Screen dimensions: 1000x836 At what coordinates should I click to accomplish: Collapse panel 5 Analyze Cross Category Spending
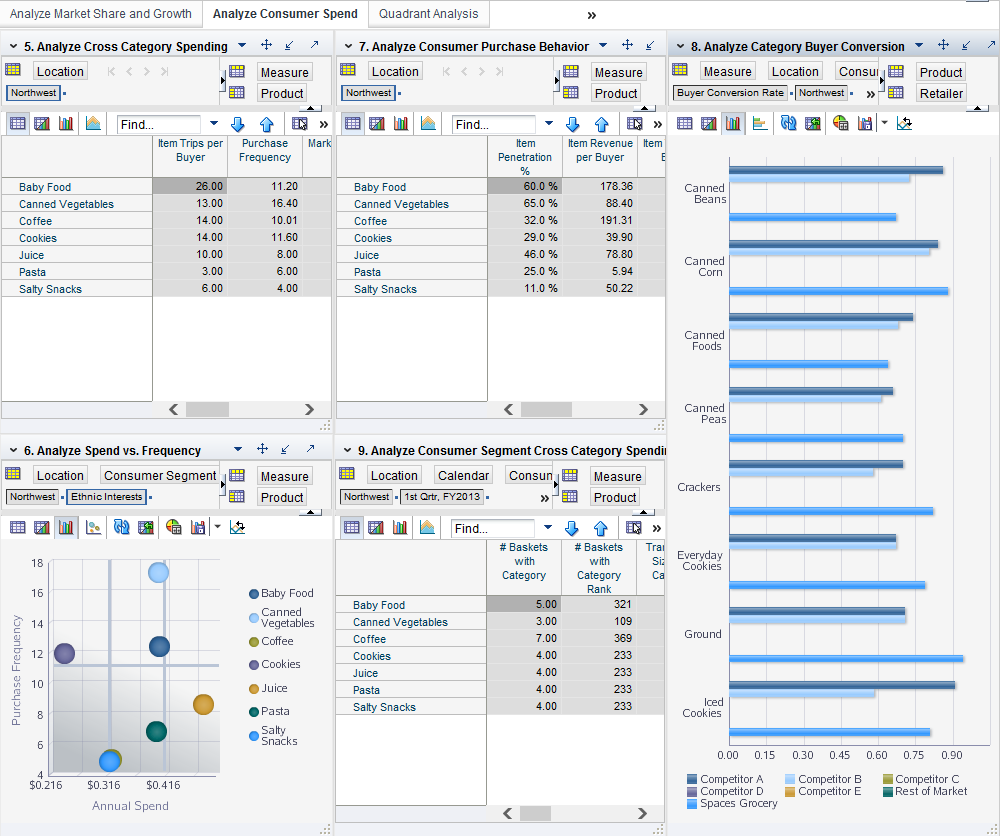[x=13, y=46]
